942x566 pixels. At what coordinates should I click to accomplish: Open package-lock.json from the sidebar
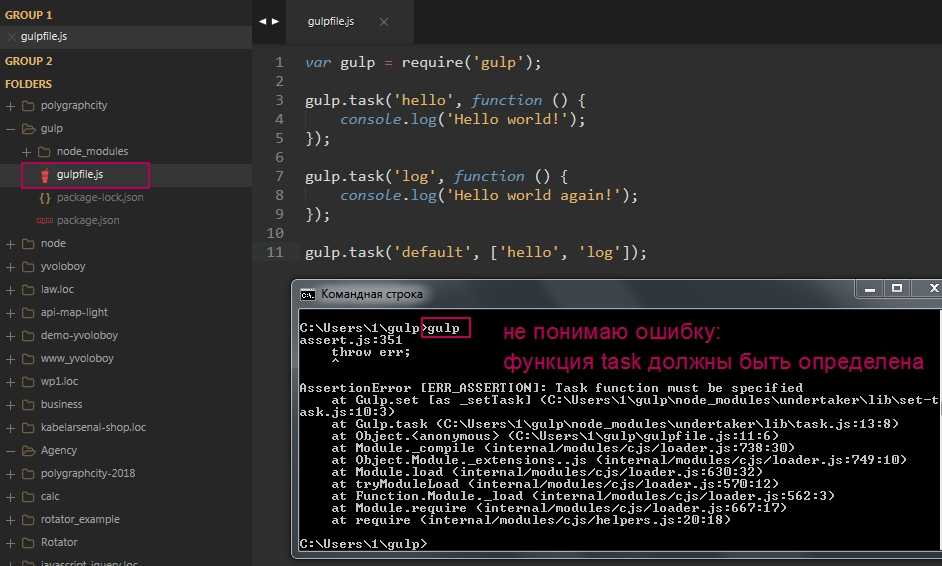coord(100,198)
